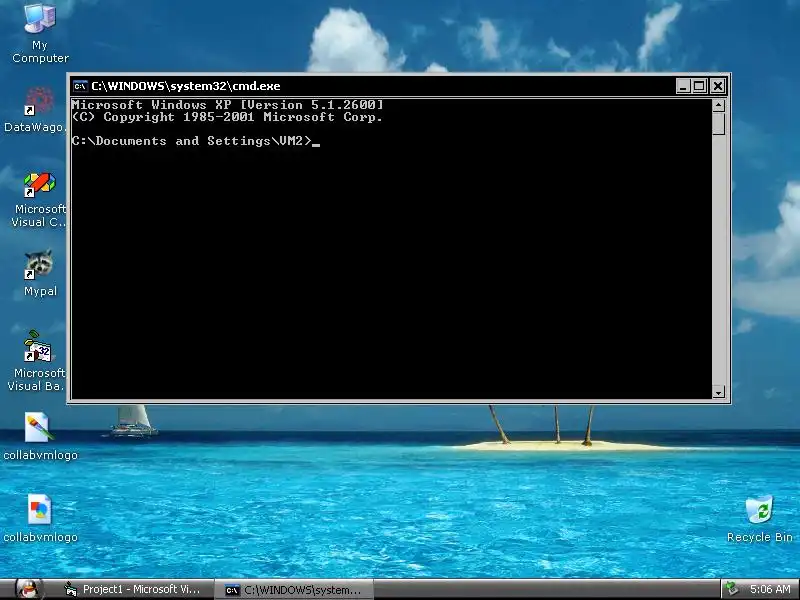Close the cmd.exe window

[x=718, y=86]
